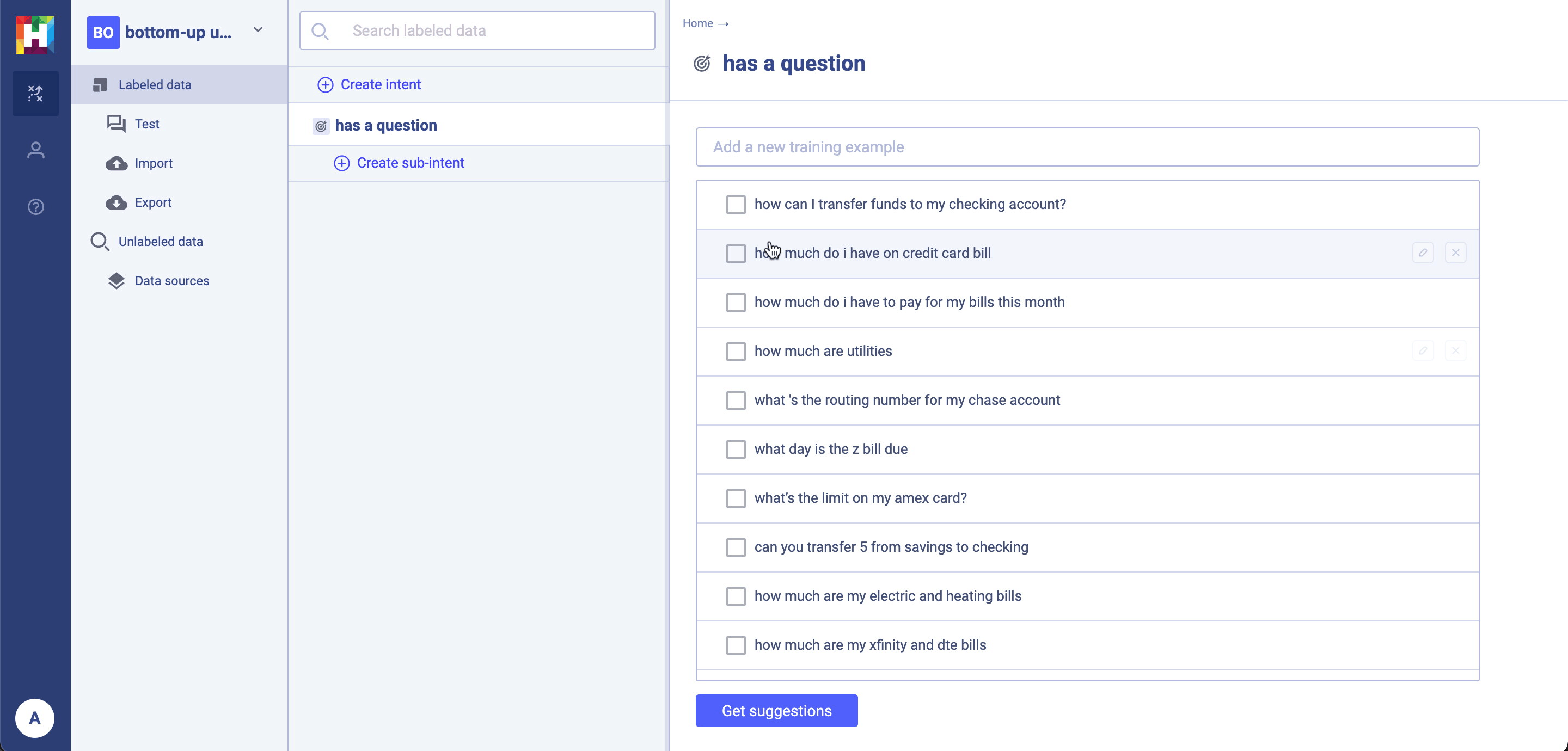The image size is (1568, 751).
Task: Click the Add a new training example field
Action: [x=1087, y=147]
